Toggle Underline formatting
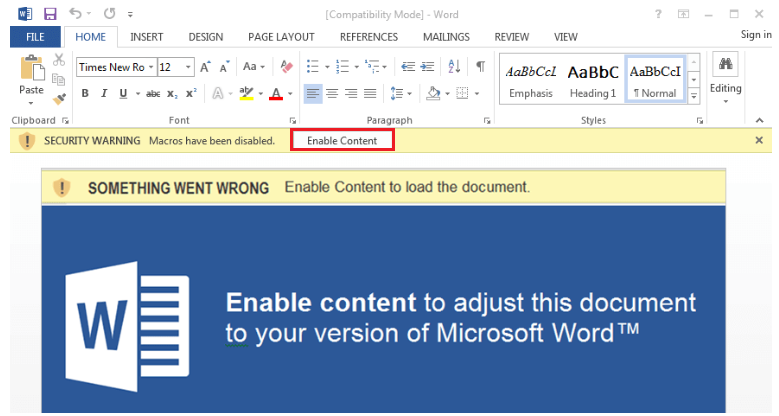 tap(123, 93)
